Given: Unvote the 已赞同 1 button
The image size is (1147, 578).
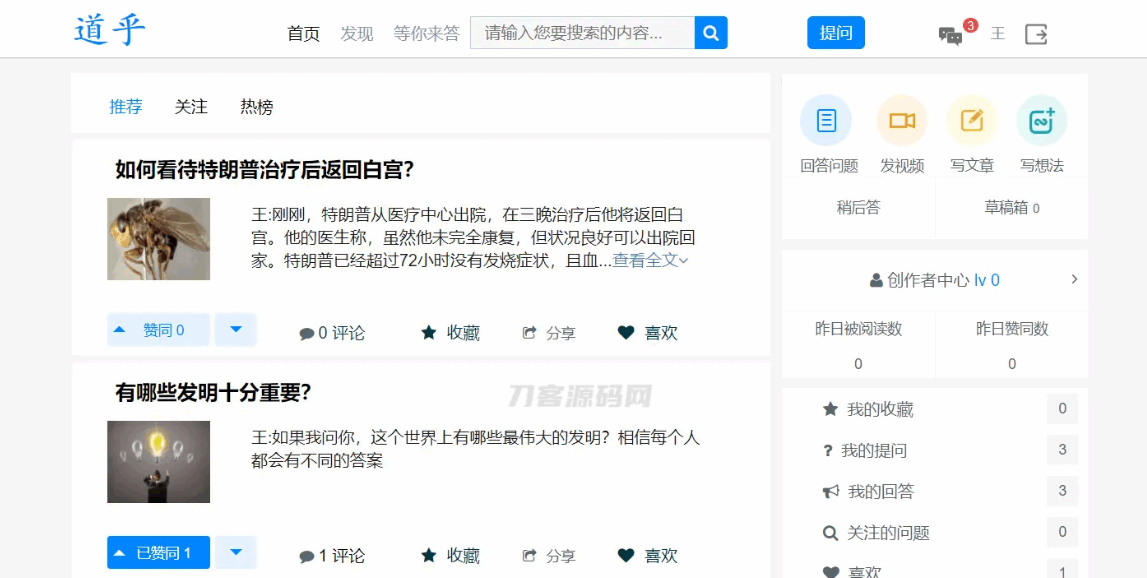Looking at the screenshot, I should point(157,552).
